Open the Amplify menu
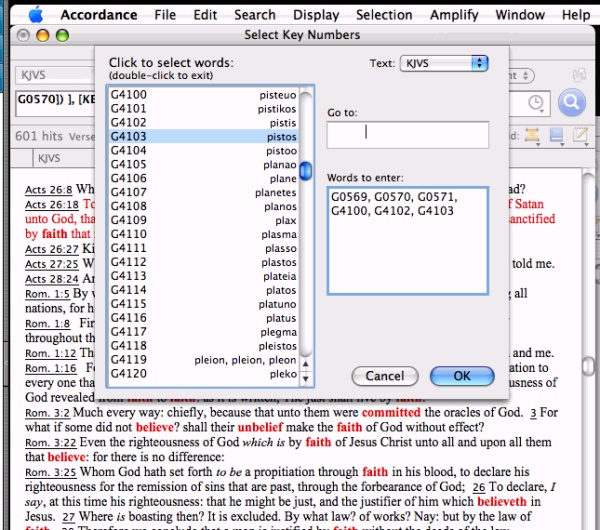Viewport: 600px width, 530px height. (454, 15)
